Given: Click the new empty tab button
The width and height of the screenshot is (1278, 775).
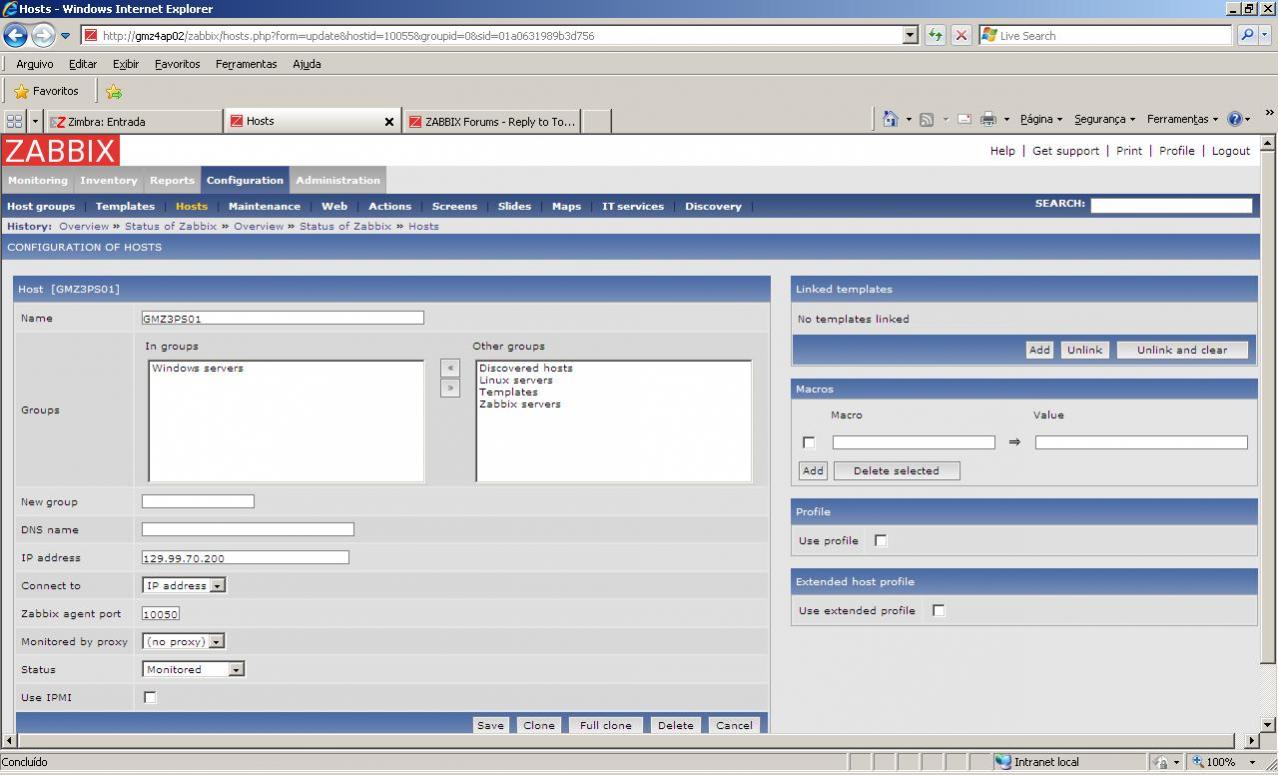Looking at the screenshot, I should pyautogui.click(x=596, y=122).
